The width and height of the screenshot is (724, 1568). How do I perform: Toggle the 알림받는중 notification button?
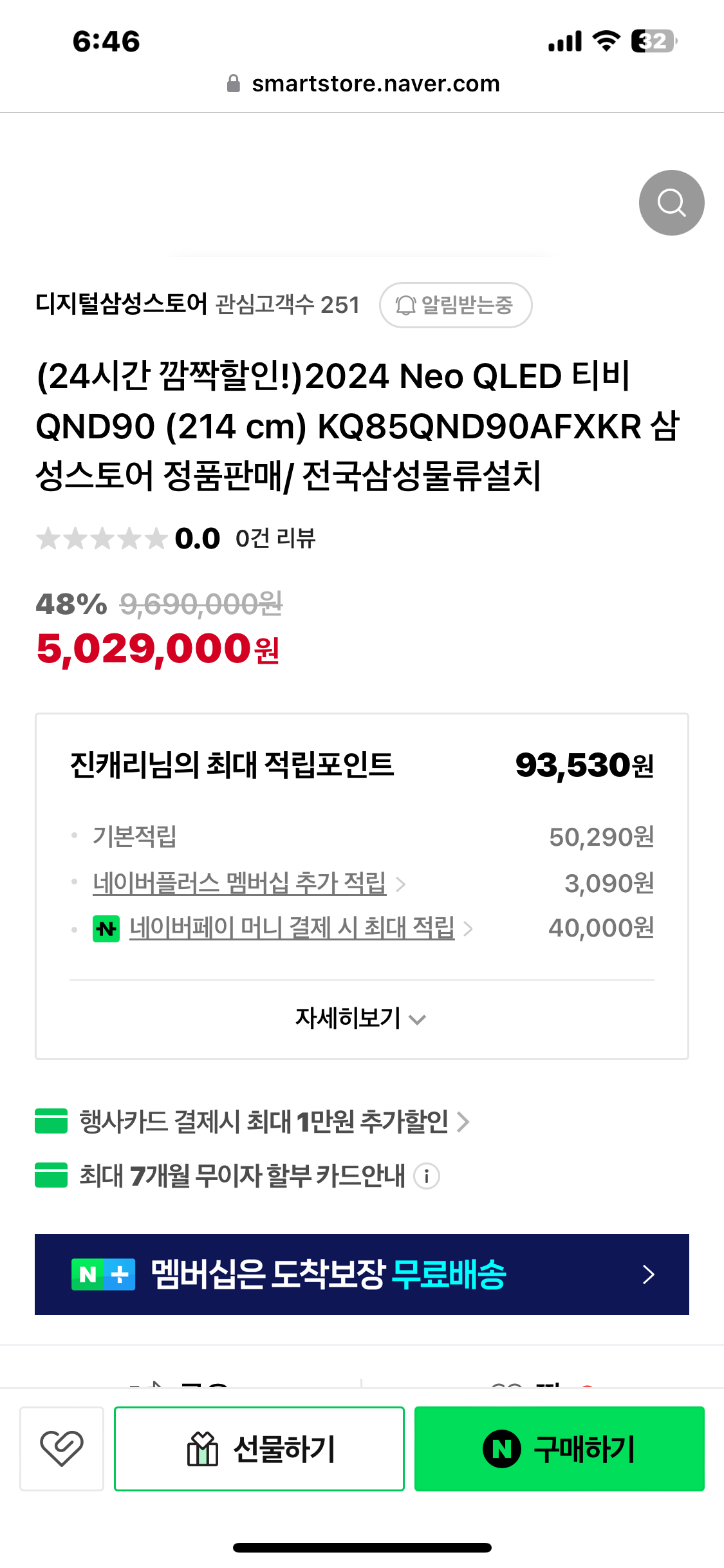(456, 305)
